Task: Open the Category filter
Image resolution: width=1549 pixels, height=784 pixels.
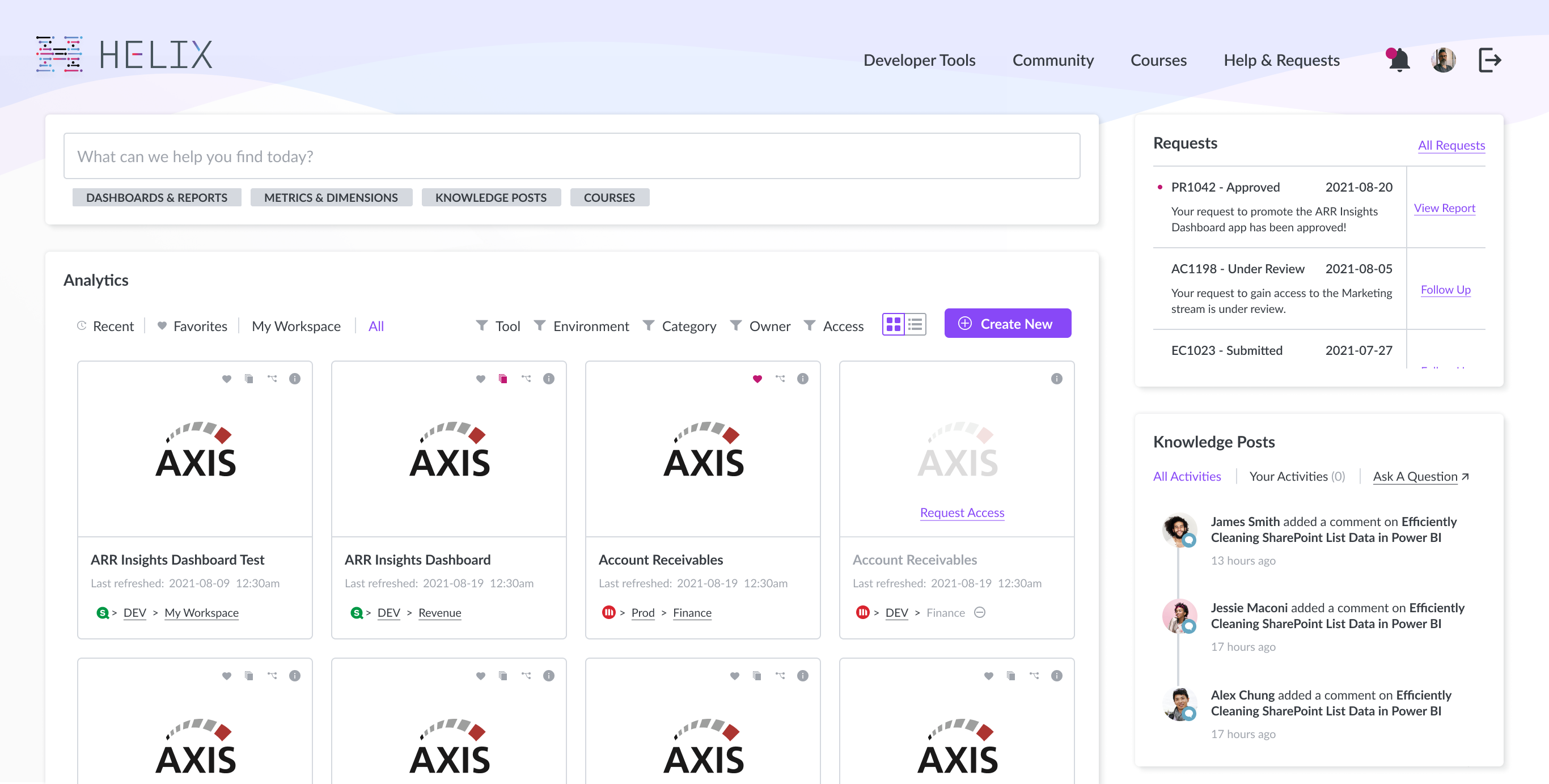Action: [679, 326]
